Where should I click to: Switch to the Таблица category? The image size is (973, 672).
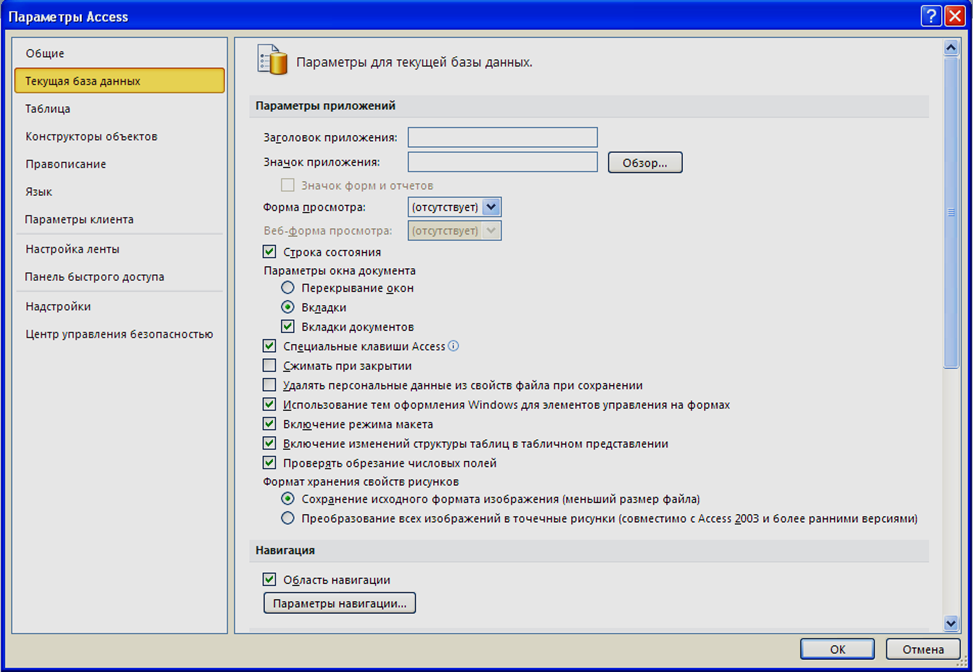click(x=119, y=109)
